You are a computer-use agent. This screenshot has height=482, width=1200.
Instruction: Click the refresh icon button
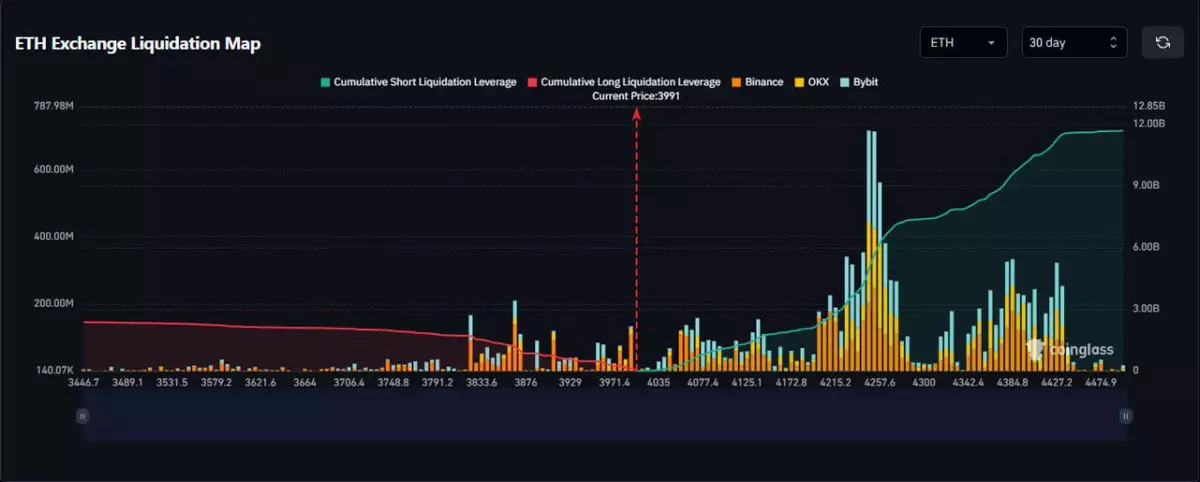tap(1162, 42)
